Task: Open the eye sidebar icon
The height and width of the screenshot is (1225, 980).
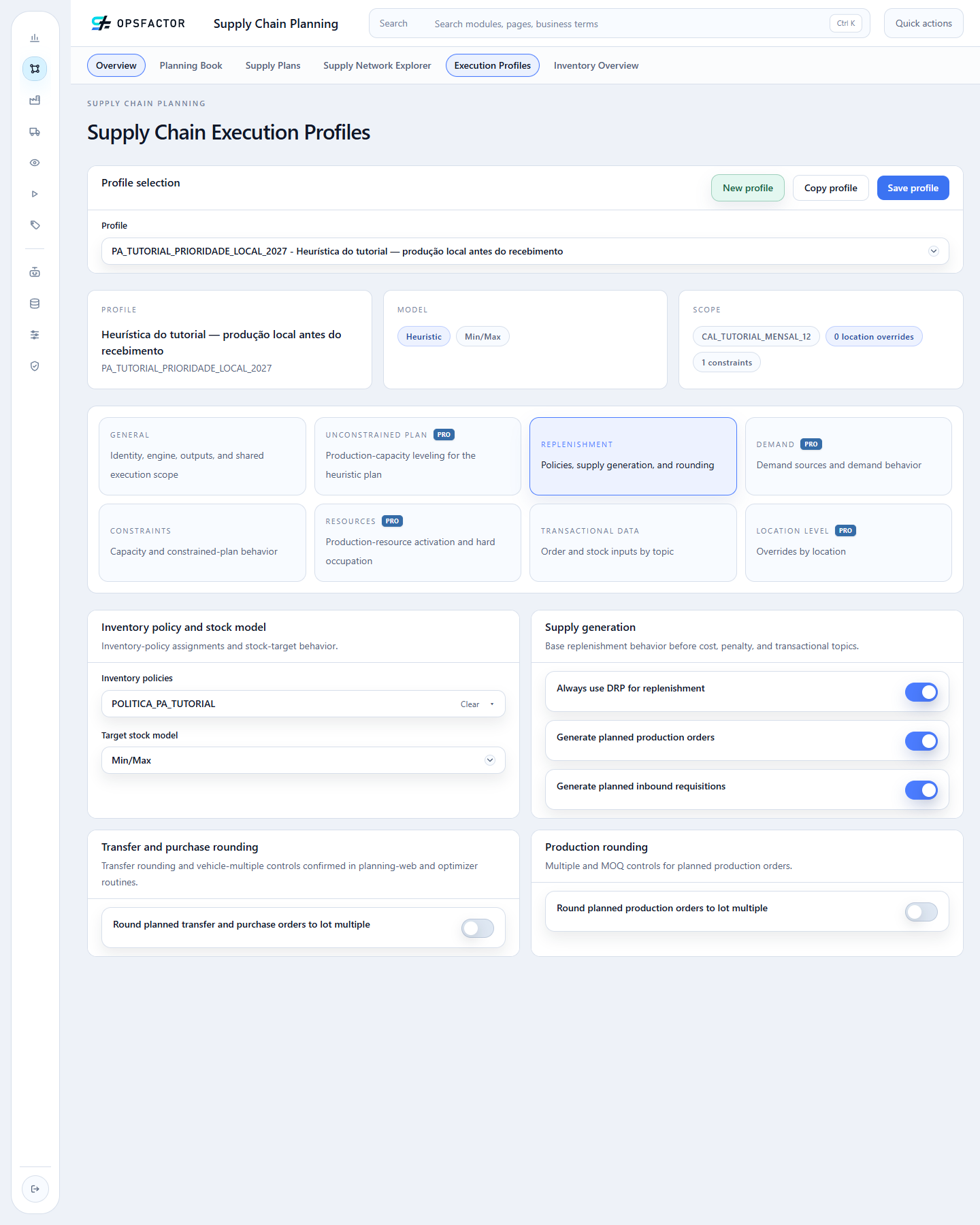Action: tap(35, 163)
